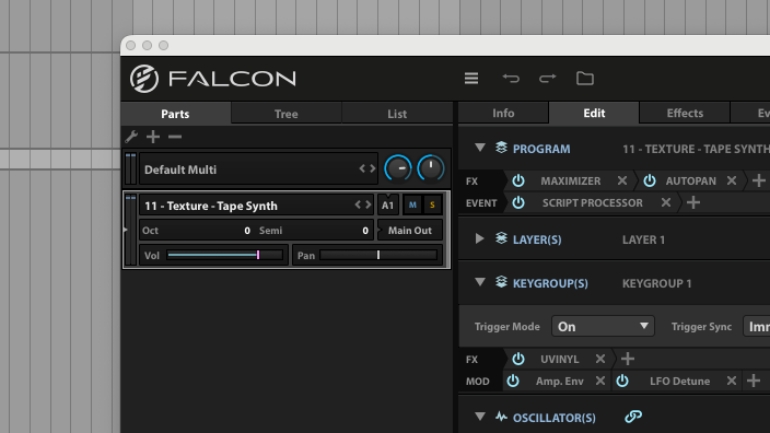770x433 pixels.
Task: Select the Amp. Env modulator
Action: tap(559, 380)
